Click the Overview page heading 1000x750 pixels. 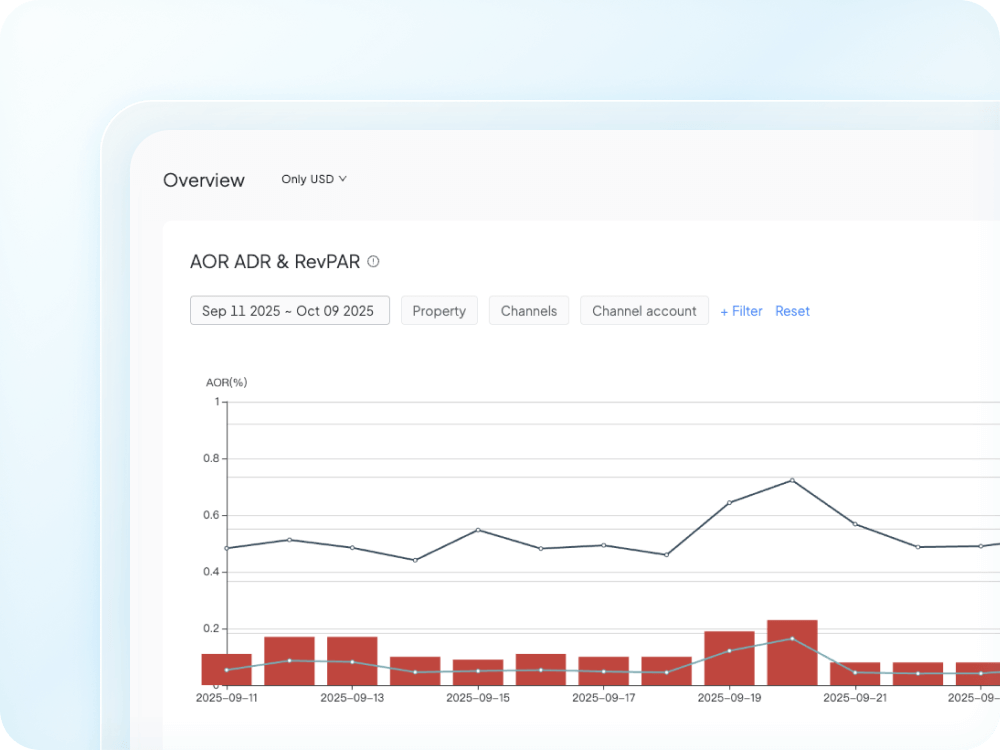204,180
